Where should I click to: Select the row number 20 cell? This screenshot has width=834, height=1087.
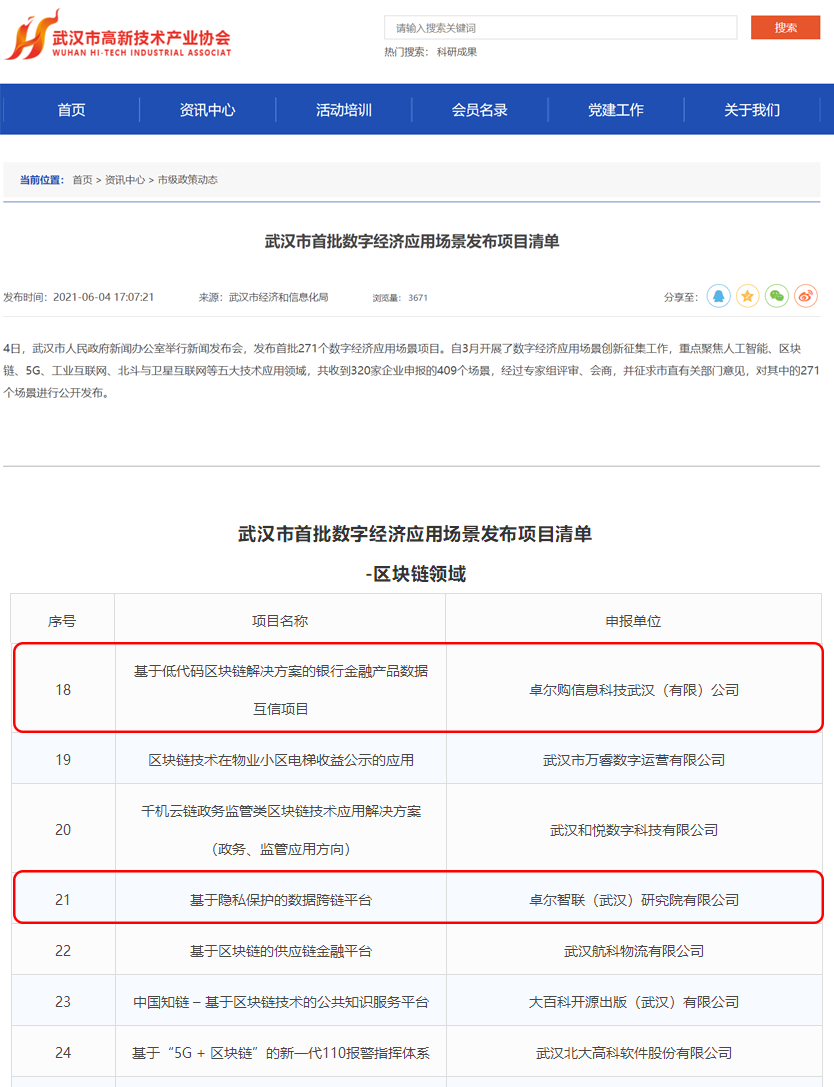(63, 829)
